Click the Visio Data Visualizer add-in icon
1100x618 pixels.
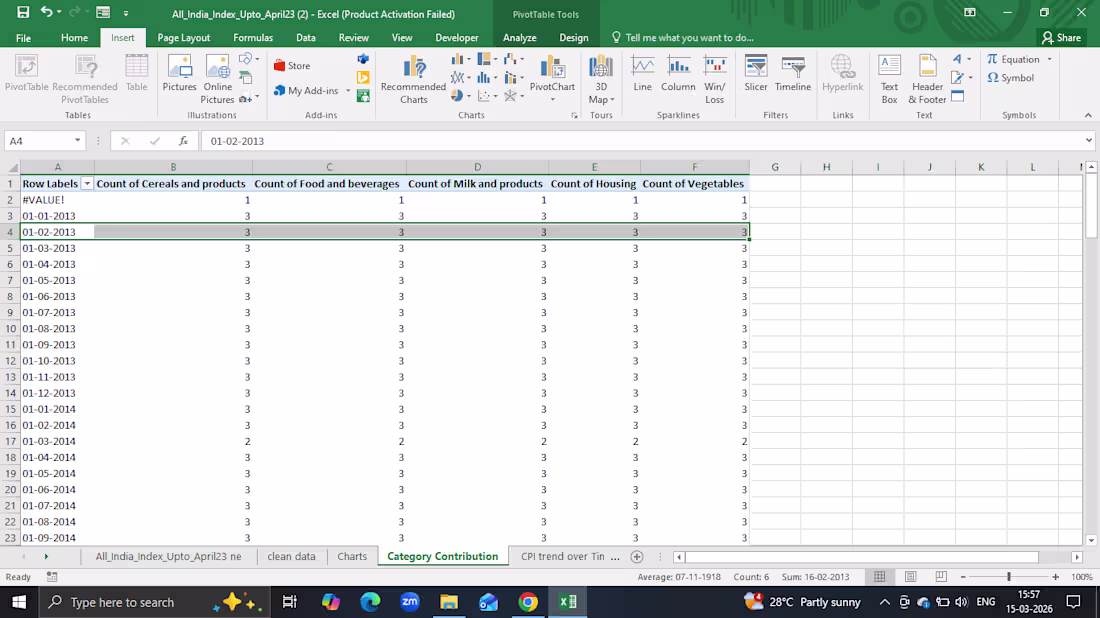363,59
